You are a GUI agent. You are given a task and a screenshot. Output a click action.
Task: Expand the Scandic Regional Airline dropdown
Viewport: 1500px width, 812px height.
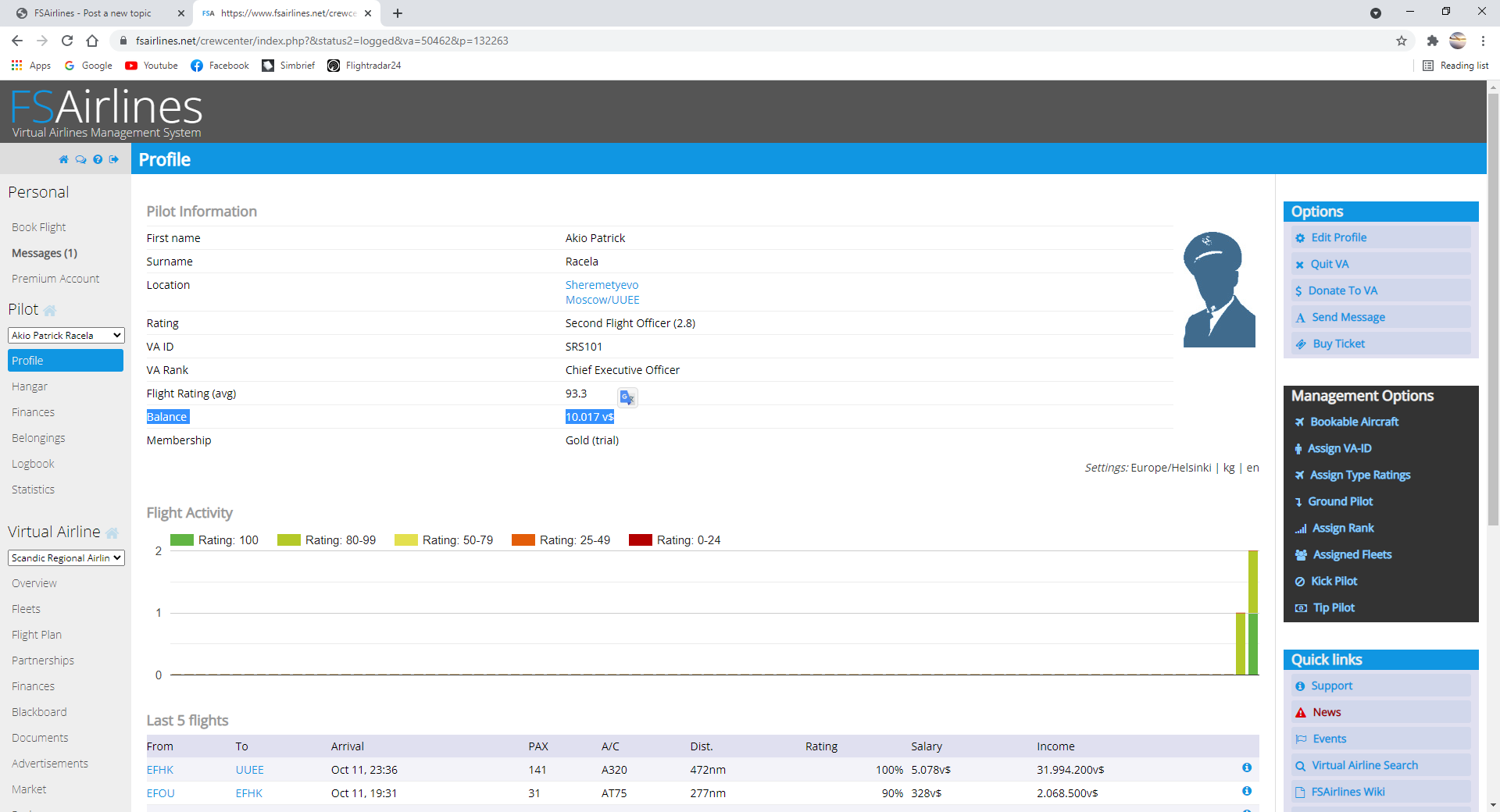pos(66,557)
